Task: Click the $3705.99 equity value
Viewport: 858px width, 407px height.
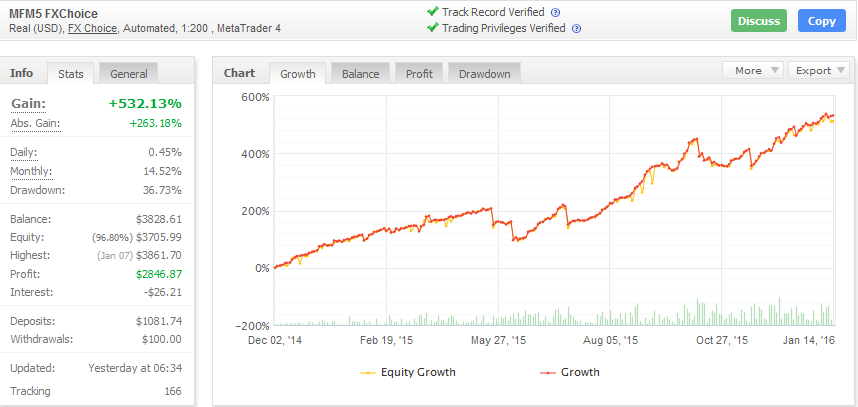Action: pyautogui.click(x=159, y=237)
